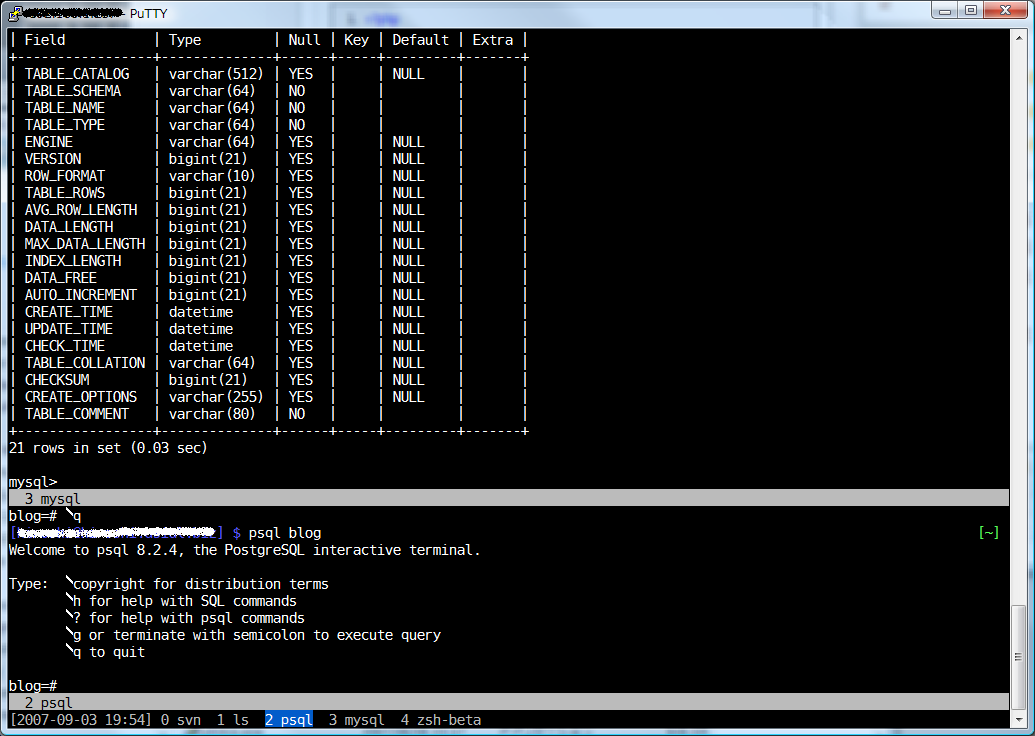Click the TABLE_CATALOG field row
Viewport: 1035px width, 736px height.
pyautogui.click(x=77, y=74)
